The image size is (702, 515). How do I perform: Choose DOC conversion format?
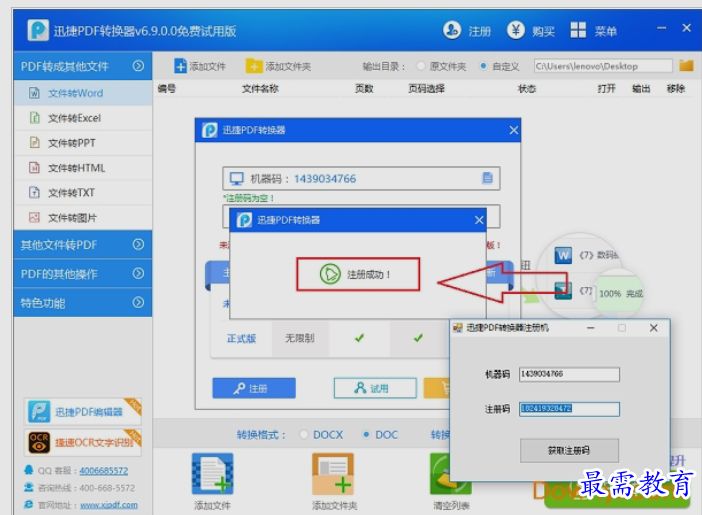point(366,434)
